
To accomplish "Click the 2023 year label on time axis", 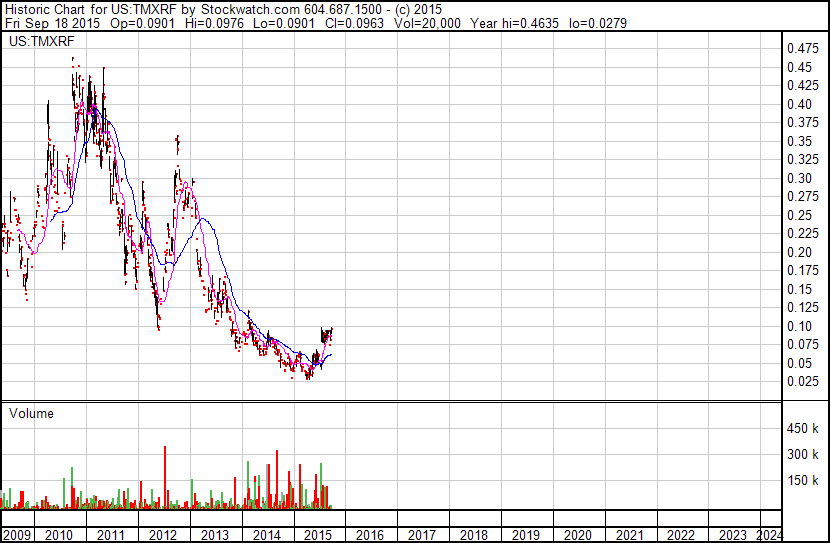I will click(733, 535).
